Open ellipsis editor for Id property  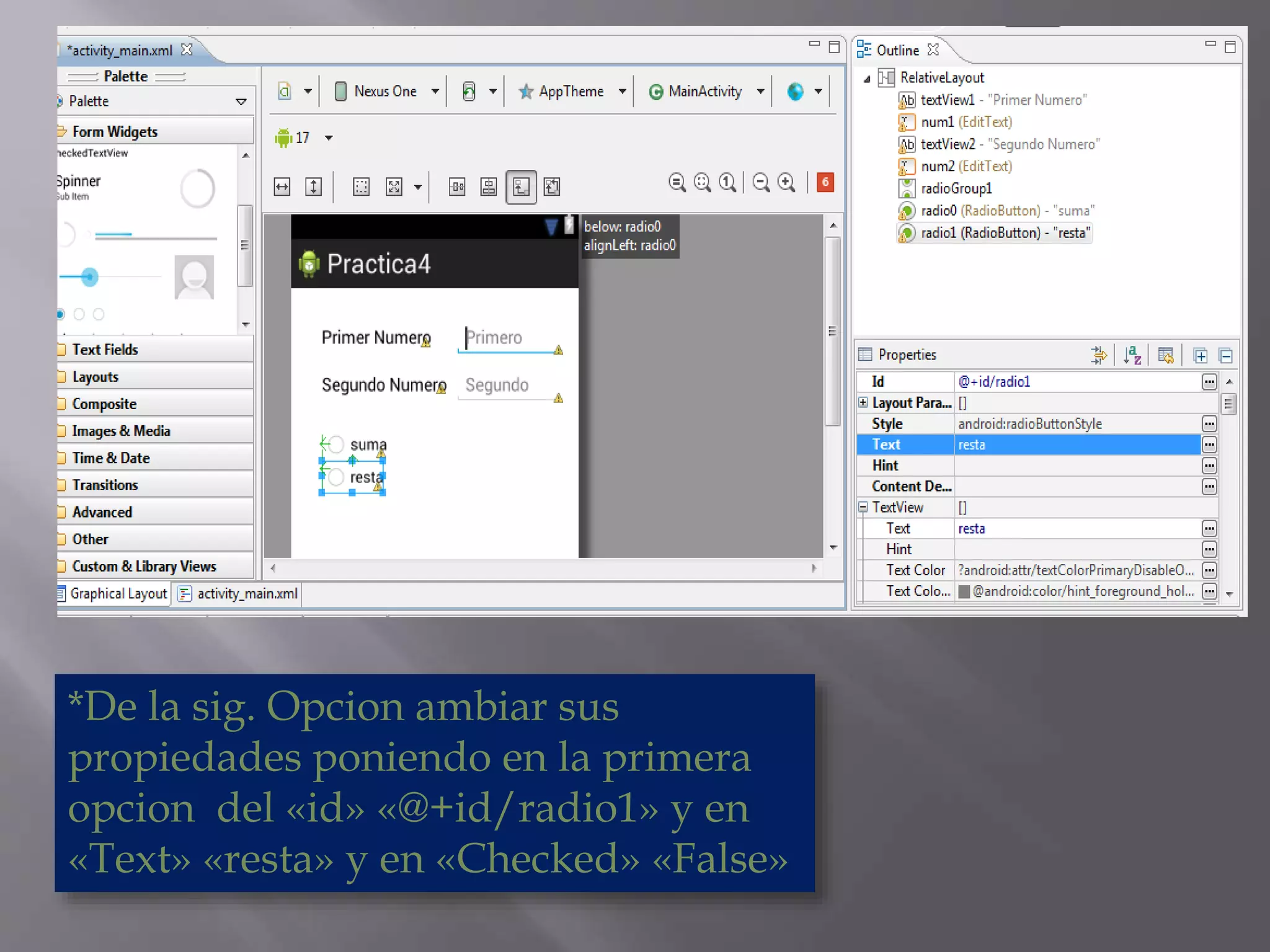(x=1209, y=382)
